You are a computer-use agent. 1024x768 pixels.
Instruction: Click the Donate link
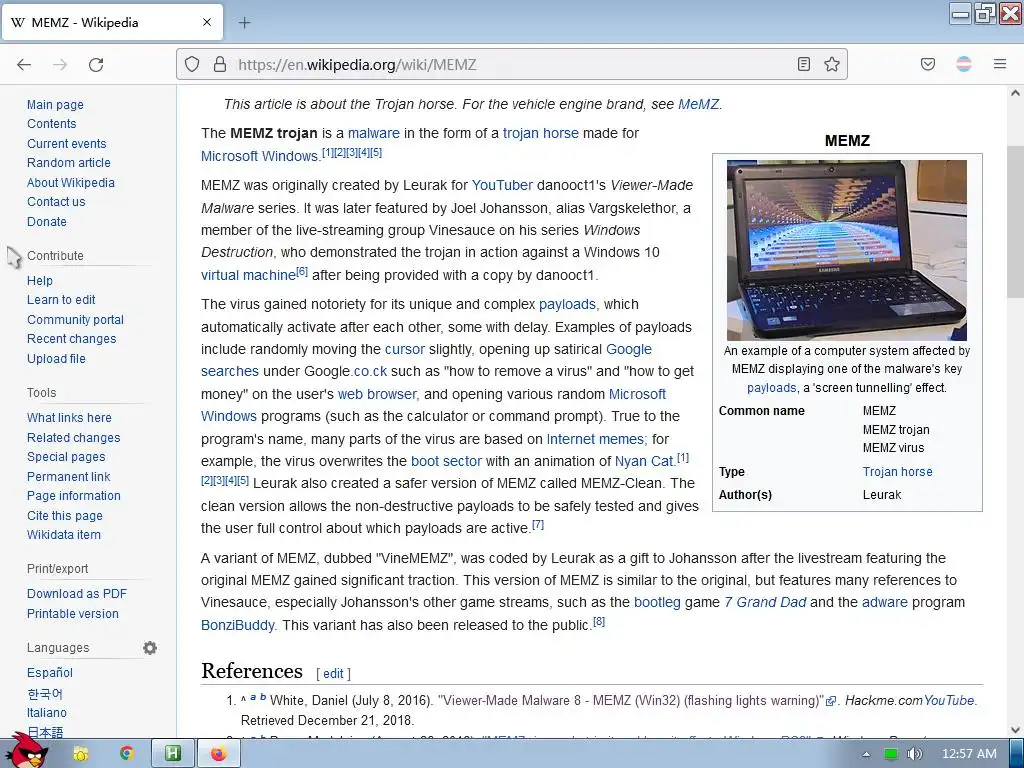pos(47,221)
